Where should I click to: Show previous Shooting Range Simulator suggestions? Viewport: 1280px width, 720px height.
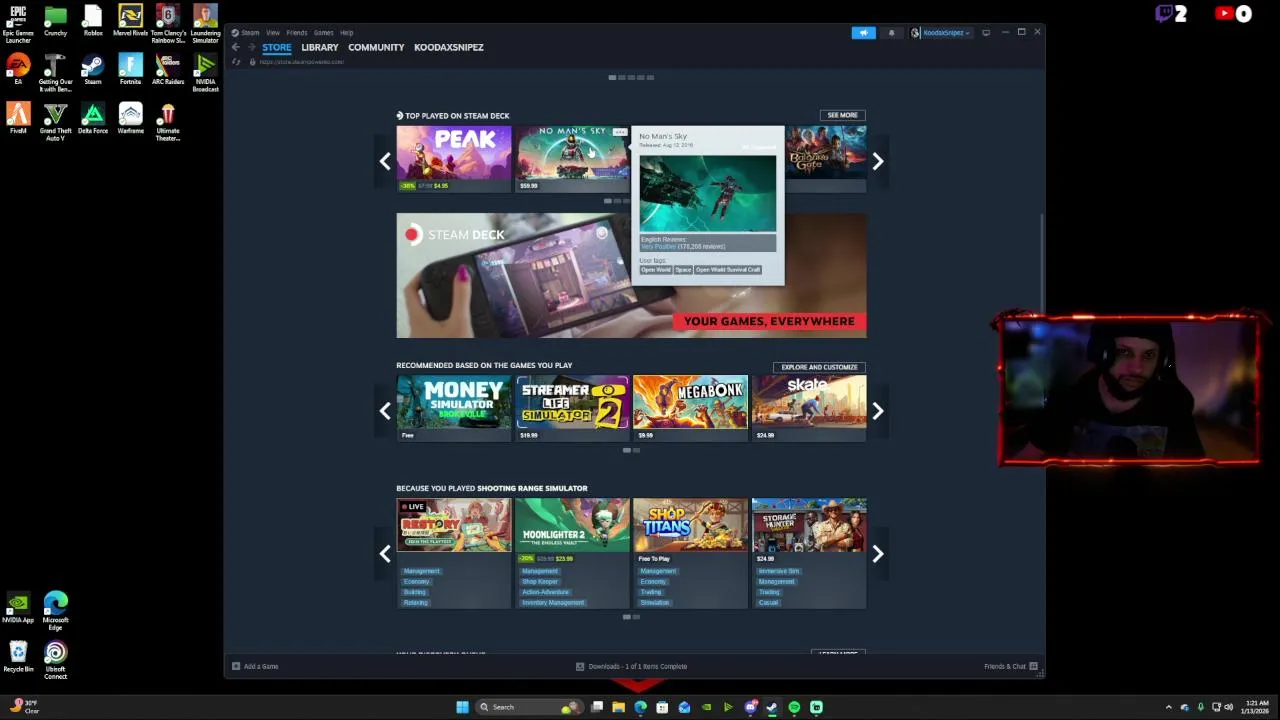pyautogui.click(x=385, y=554)
